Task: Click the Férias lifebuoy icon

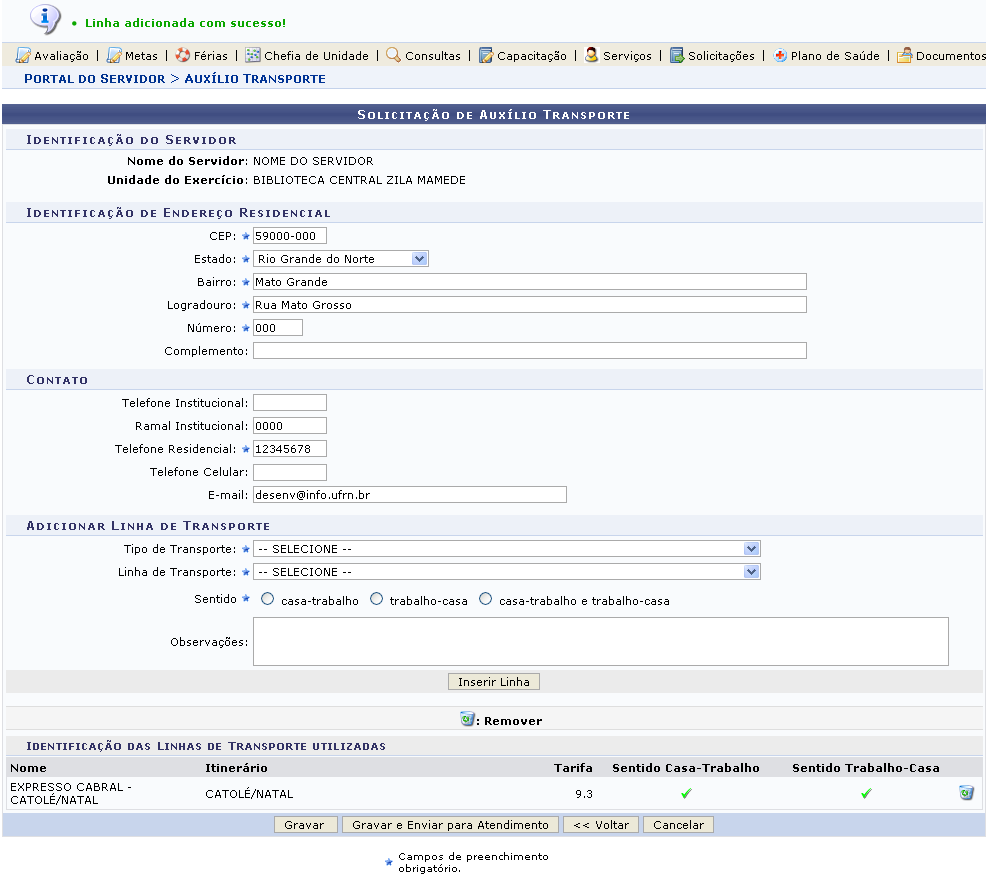Action: point(183,56)
